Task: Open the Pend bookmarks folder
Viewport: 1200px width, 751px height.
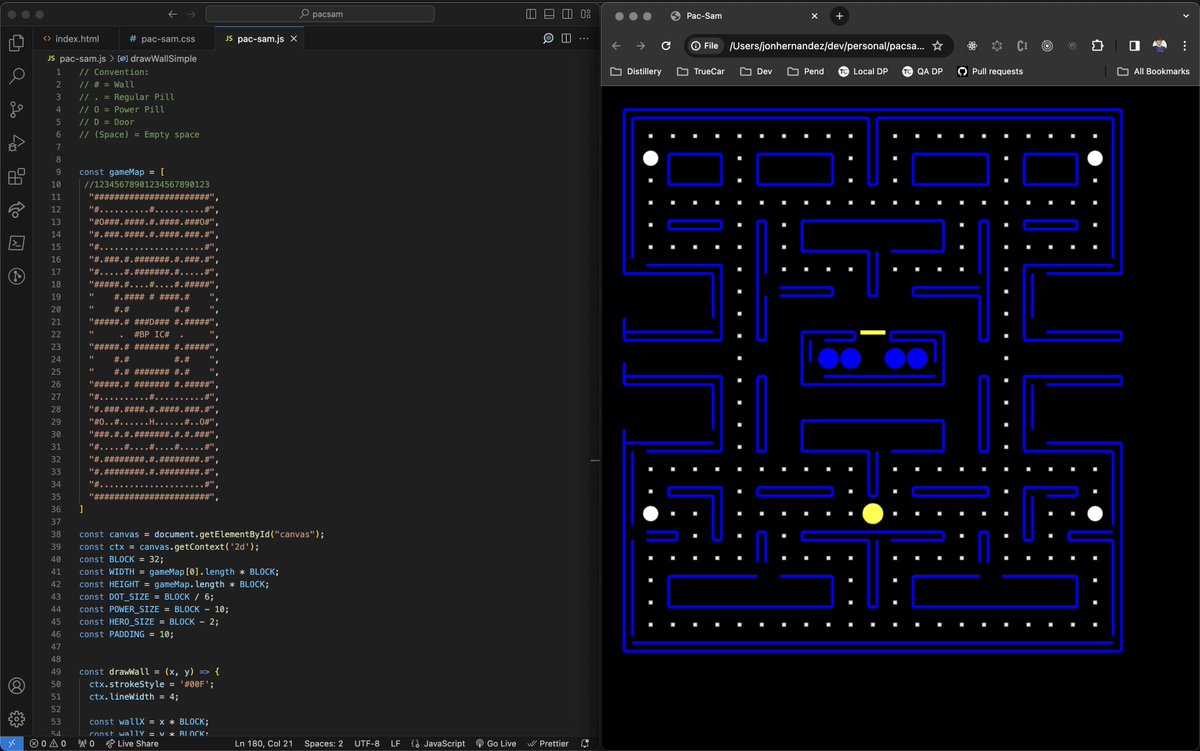Action: [805, 72]
